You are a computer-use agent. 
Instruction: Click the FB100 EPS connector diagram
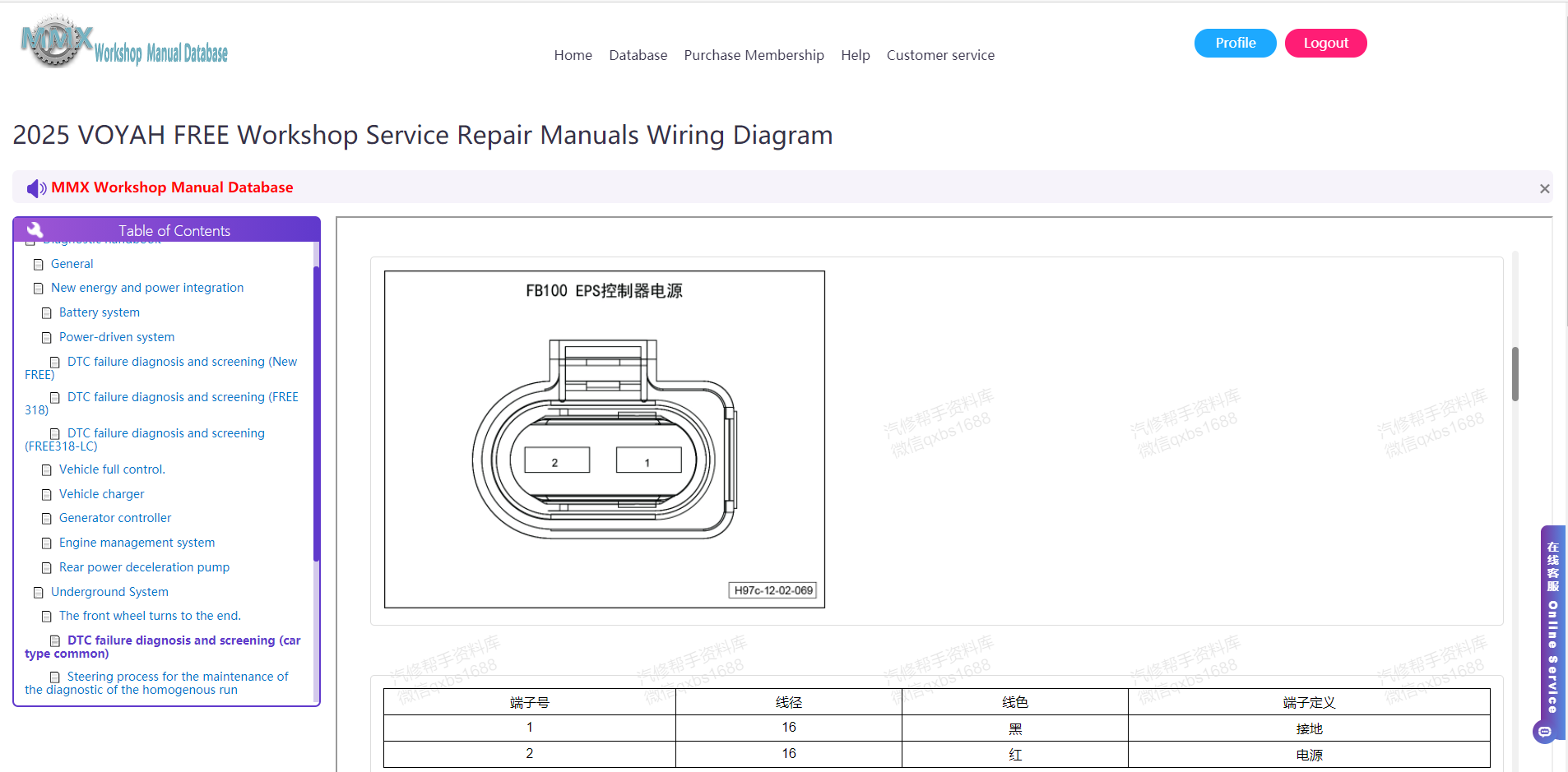(605, 440)
